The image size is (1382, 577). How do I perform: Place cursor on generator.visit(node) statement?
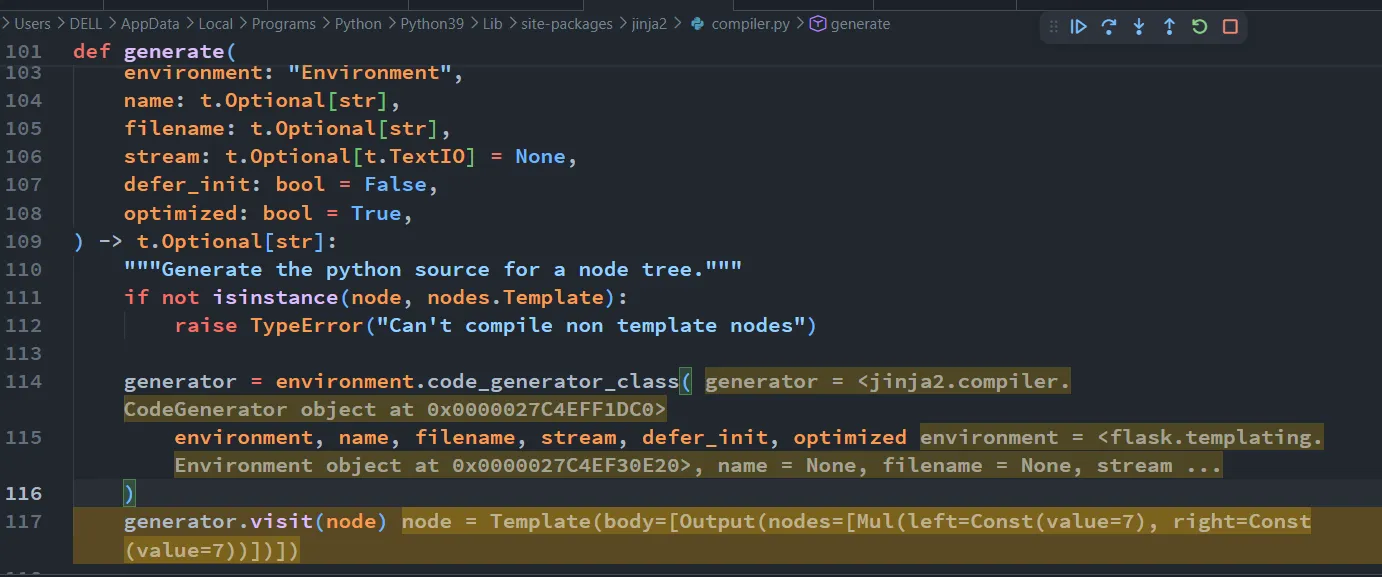tap(255, 521)
